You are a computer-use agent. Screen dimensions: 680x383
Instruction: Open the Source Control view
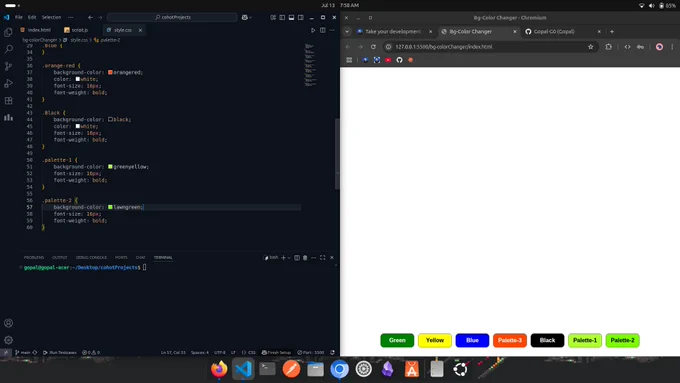coord(8,66)
